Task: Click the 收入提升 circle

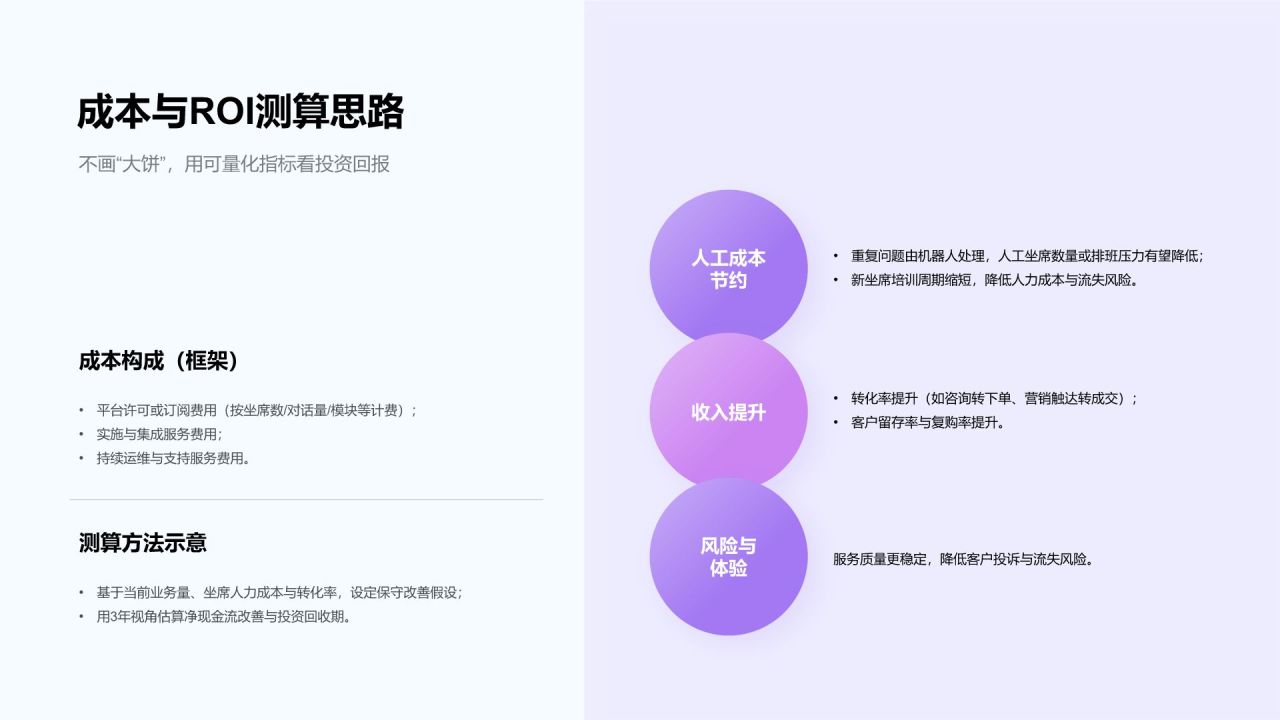Action: [728, 412]
